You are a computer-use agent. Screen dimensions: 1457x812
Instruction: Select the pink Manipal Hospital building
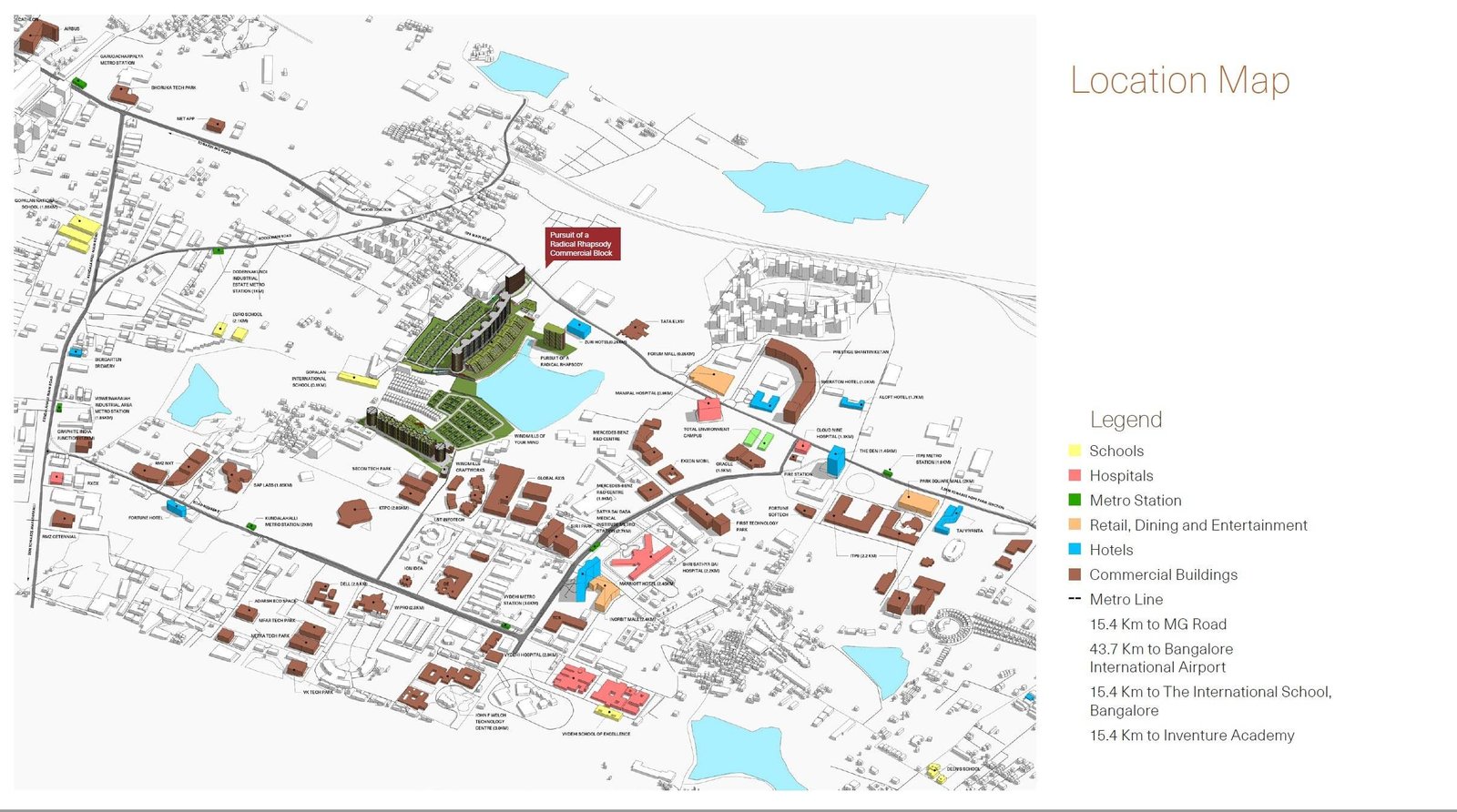coord(708,408)
